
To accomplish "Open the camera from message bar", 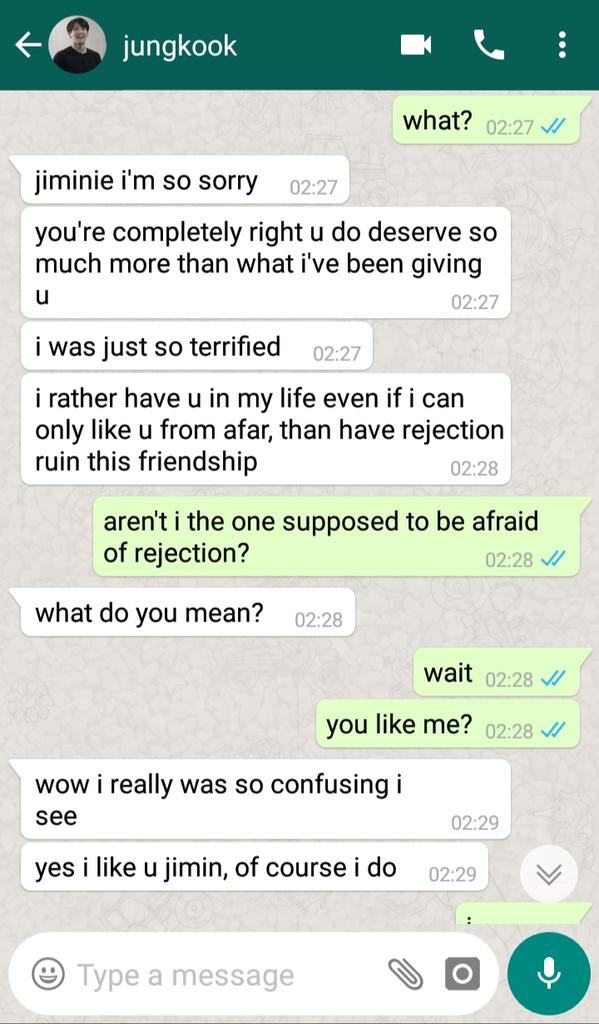I will pyautogui.click(x=462, y=975).
